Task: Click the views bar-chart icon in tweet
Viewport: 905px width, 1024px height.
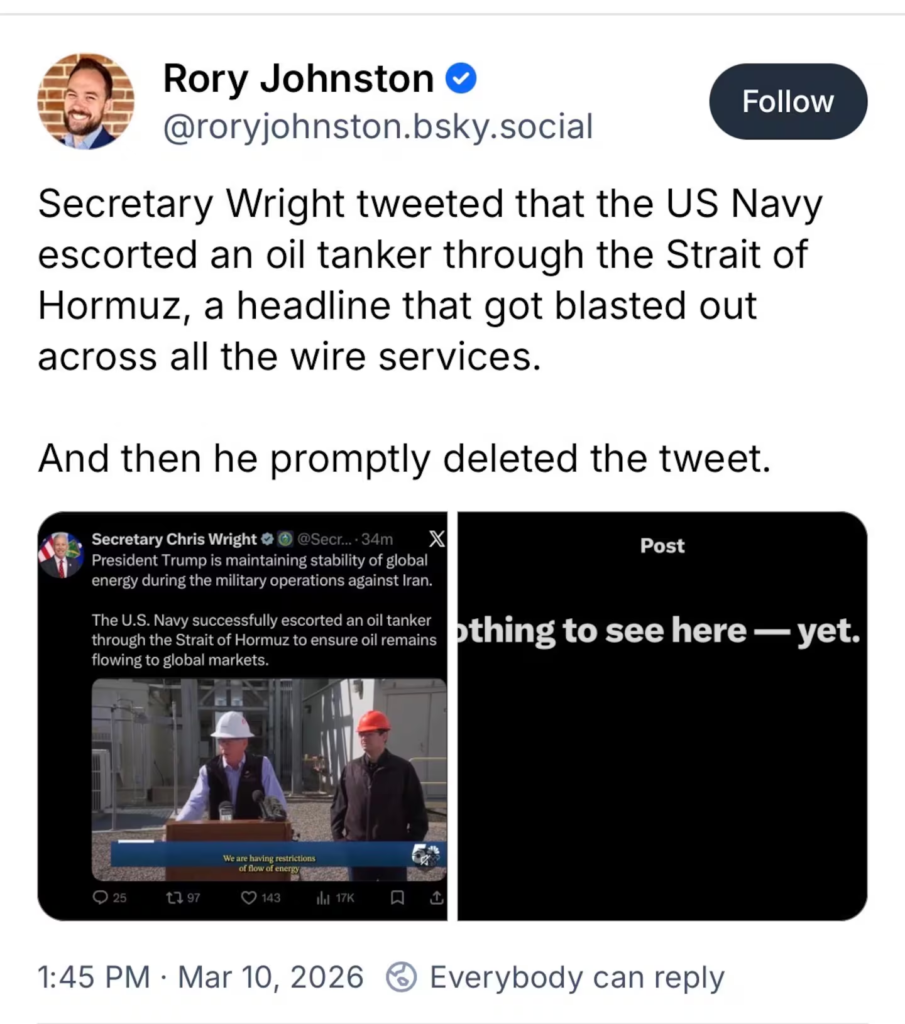Action: (323, 897)
